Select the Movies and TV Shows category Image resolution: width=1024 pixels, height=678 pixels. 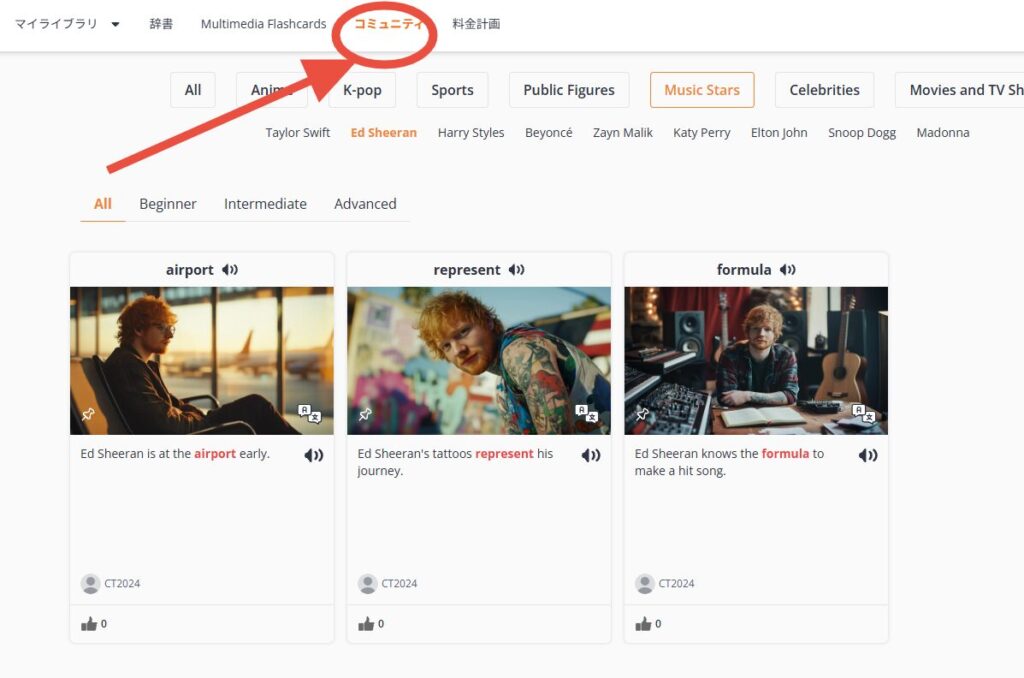coord(959,90)
